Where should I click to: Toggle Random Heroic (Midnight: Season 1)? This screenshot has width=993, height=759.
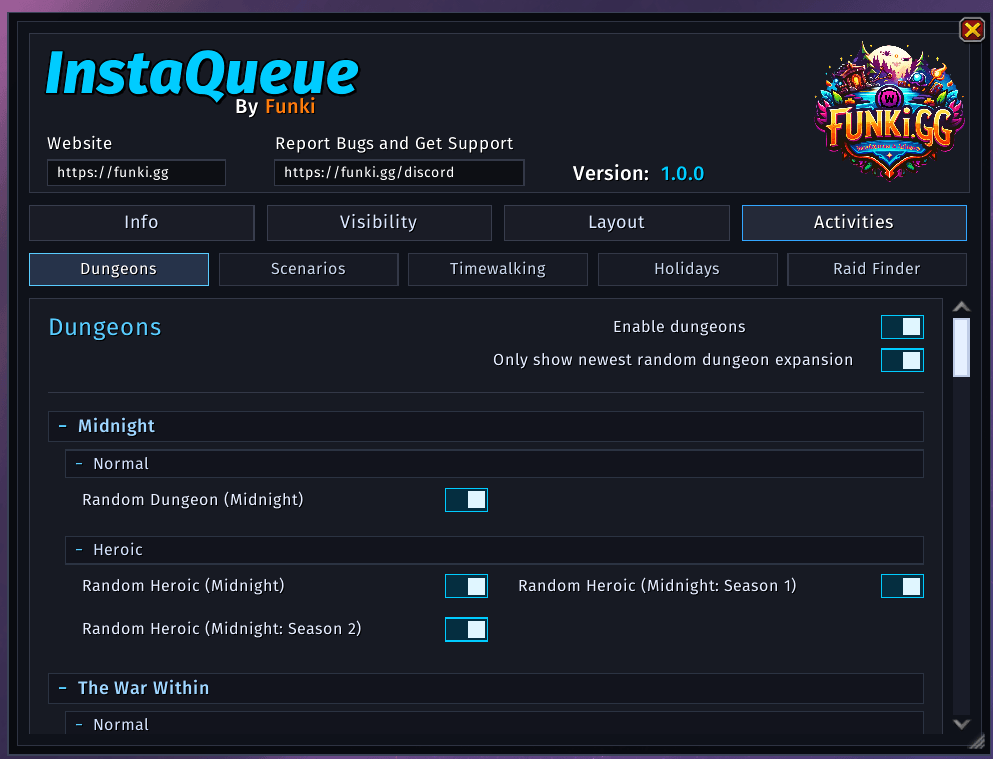coord(902,586)
